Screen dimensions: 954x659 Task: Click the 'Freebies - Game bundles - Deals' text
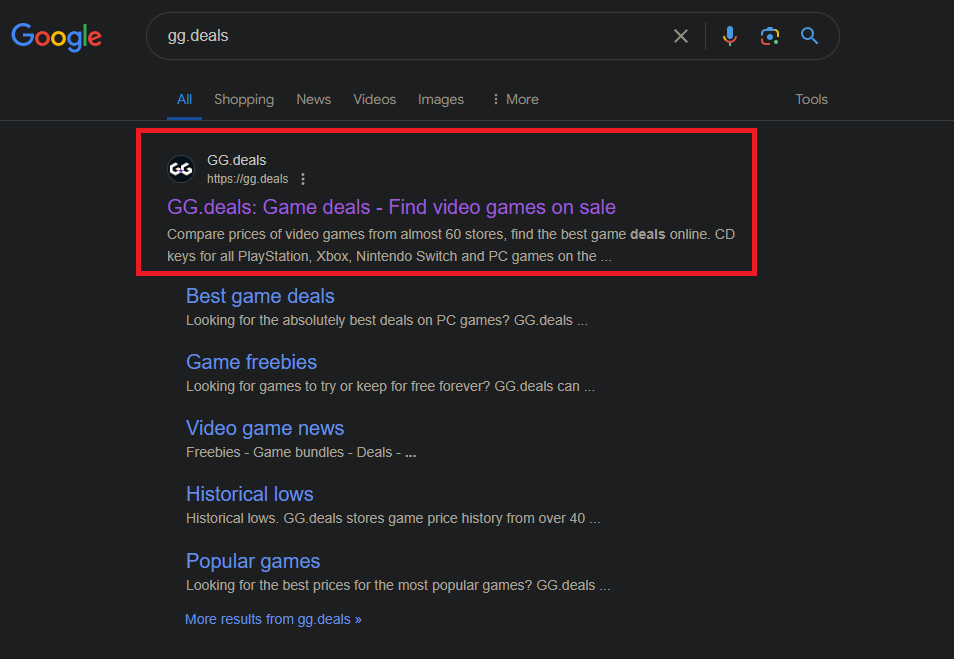pyautogui.click(x=301, y=452)
